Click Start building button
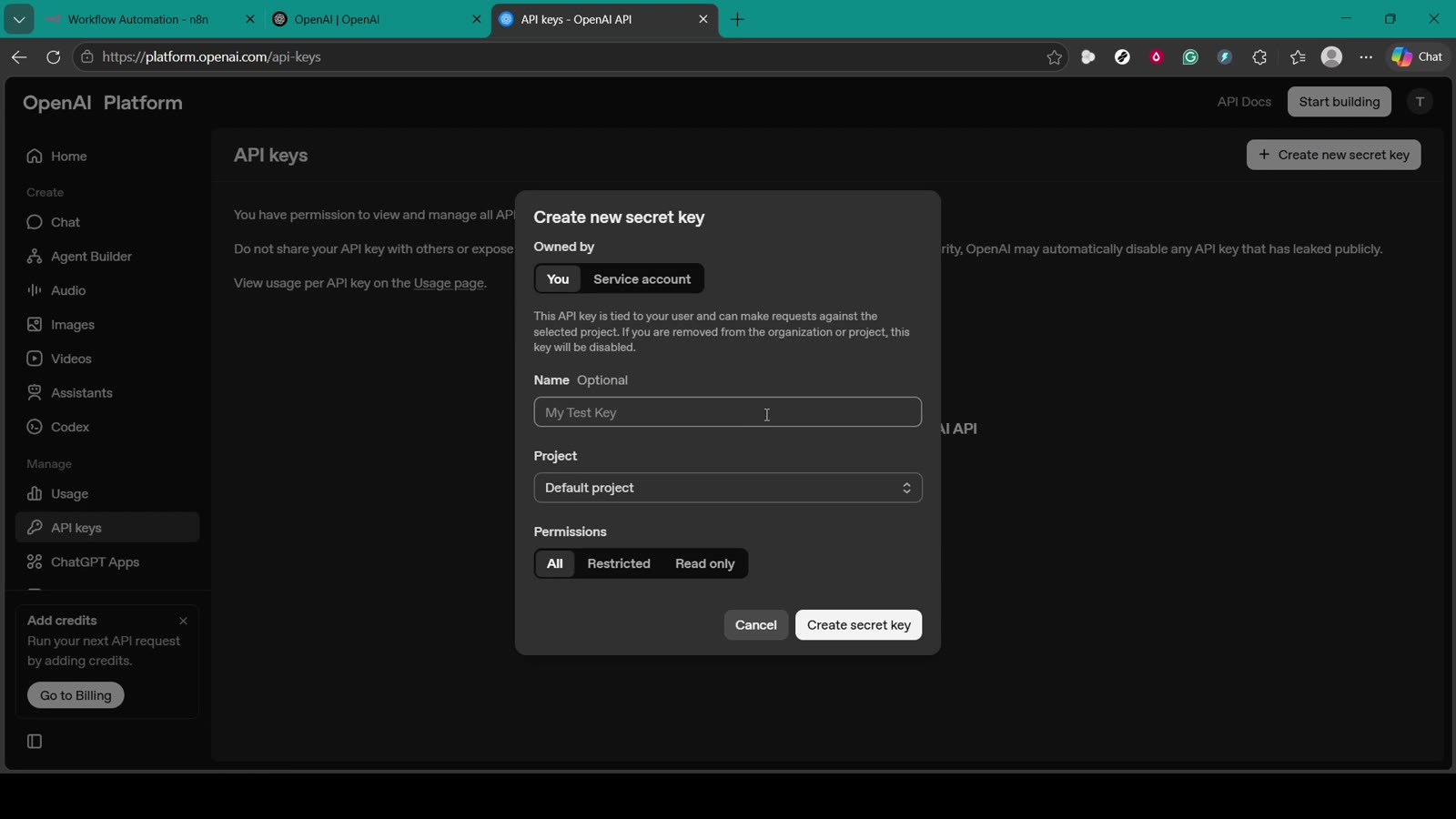Screen dimensions: 1456x819 pos(1339,102)
